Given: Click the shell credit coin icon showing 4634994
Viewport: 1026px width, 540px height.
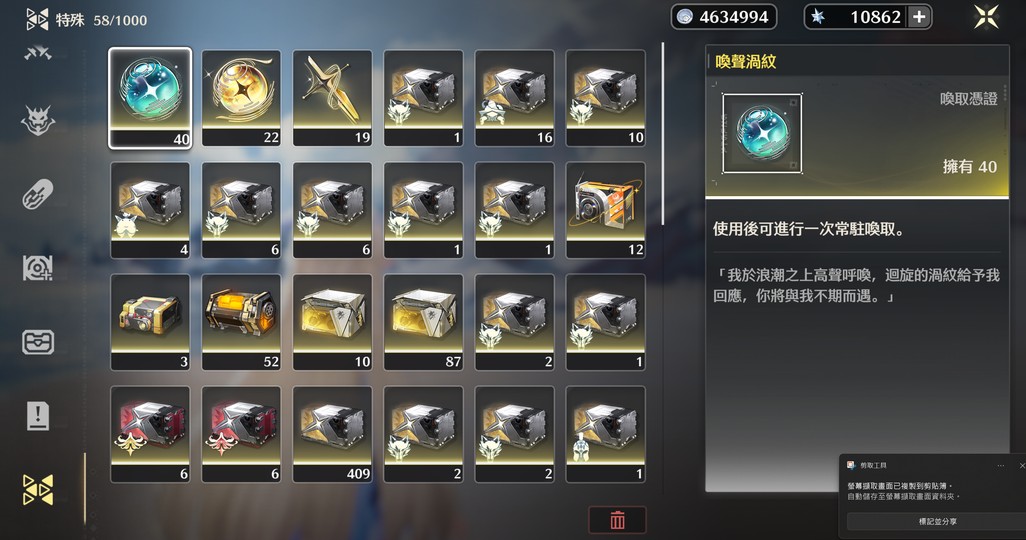Looking at the screenshot, I should point(685,17).
